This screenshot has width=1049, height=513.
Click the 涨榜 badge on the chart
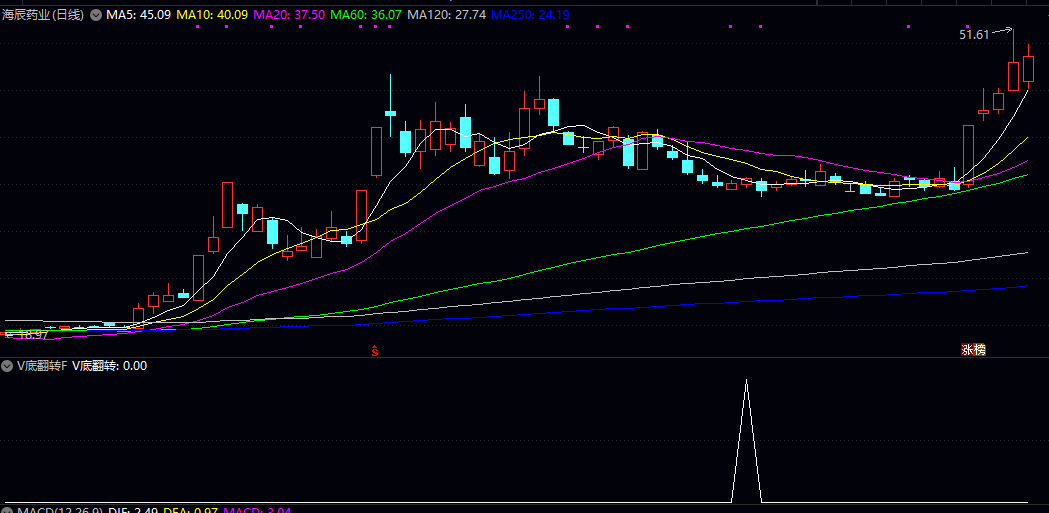coord(973,350)
